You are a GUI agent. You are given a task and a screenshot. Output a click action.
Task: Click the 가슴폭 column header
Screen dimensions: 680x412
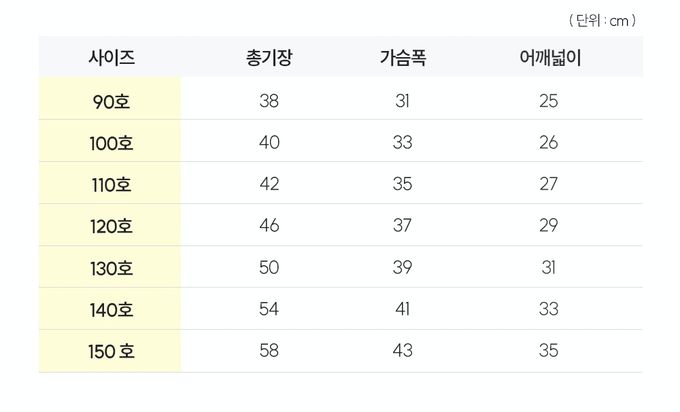pos(403,58)
